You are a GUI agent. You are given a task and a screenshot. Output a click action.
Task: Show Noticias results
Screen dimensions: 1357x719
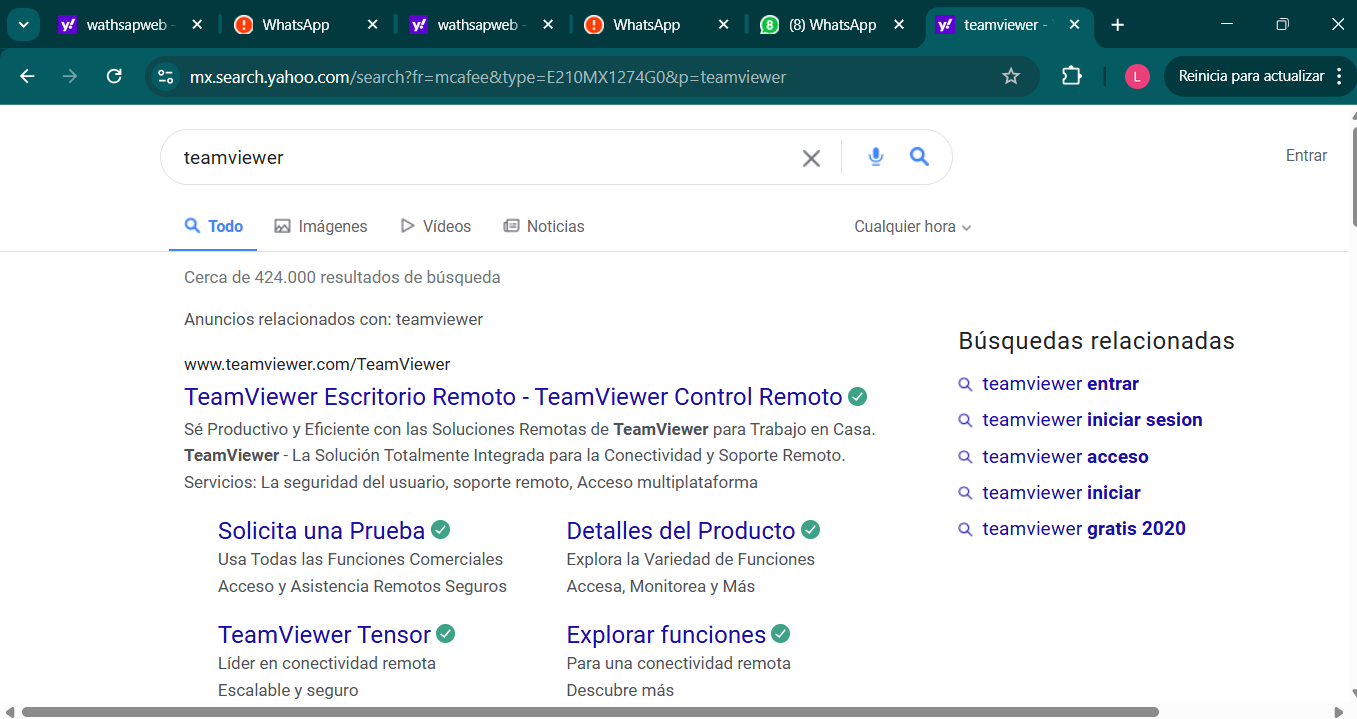tap(544, 227)
